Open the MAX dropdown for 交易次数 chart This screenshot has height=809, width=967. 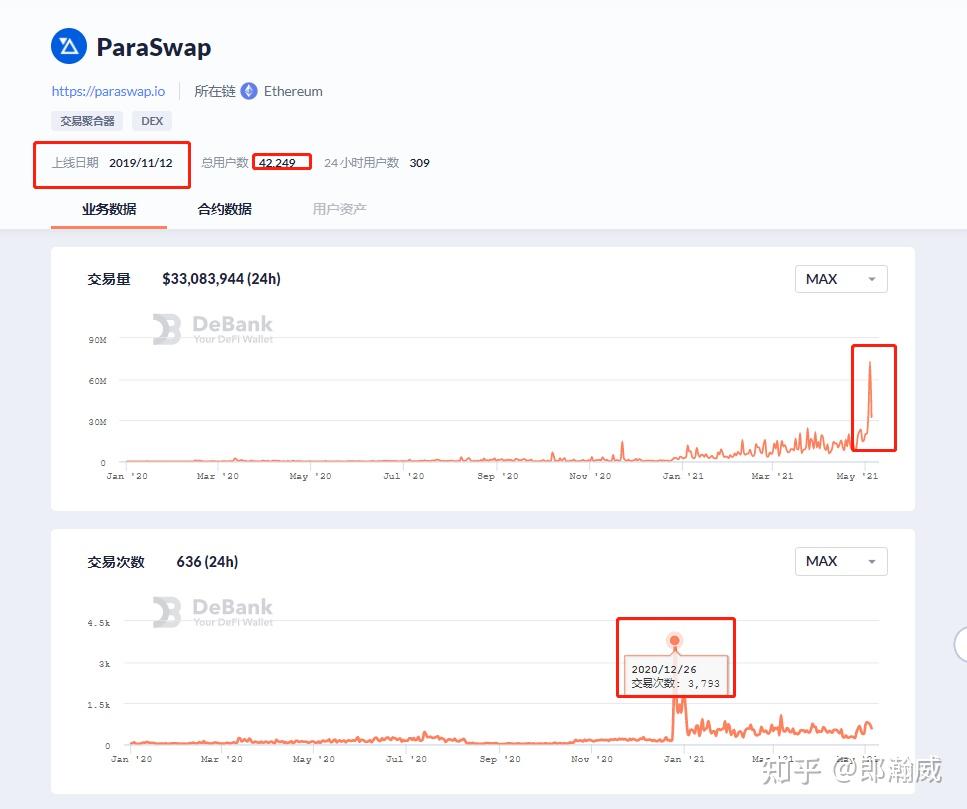(841, 562)
